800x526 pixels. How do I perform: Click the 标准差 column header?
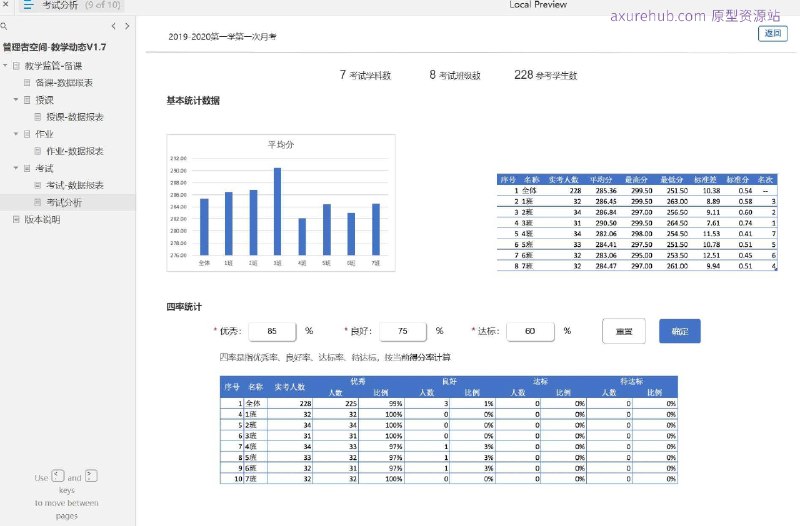pos(705,180)
